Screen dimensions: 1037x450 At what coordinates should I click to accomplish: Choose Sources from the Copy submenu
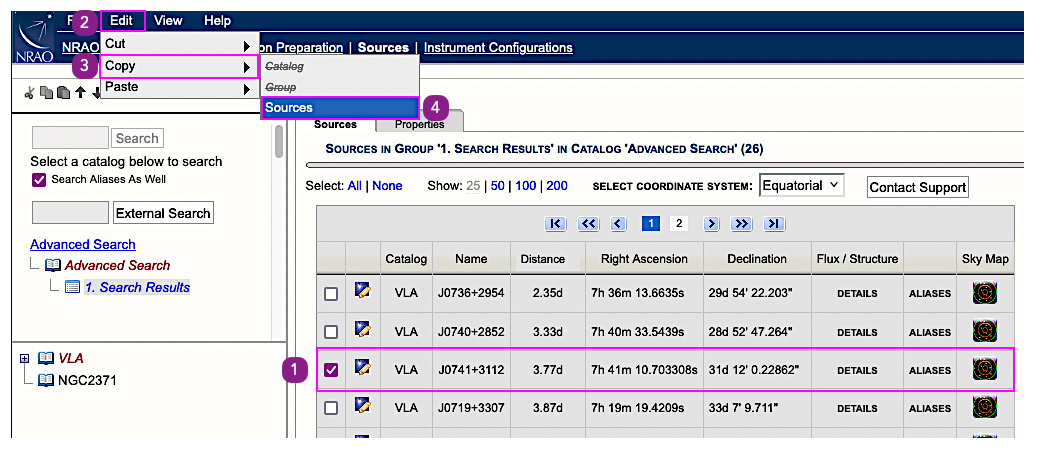339,108
